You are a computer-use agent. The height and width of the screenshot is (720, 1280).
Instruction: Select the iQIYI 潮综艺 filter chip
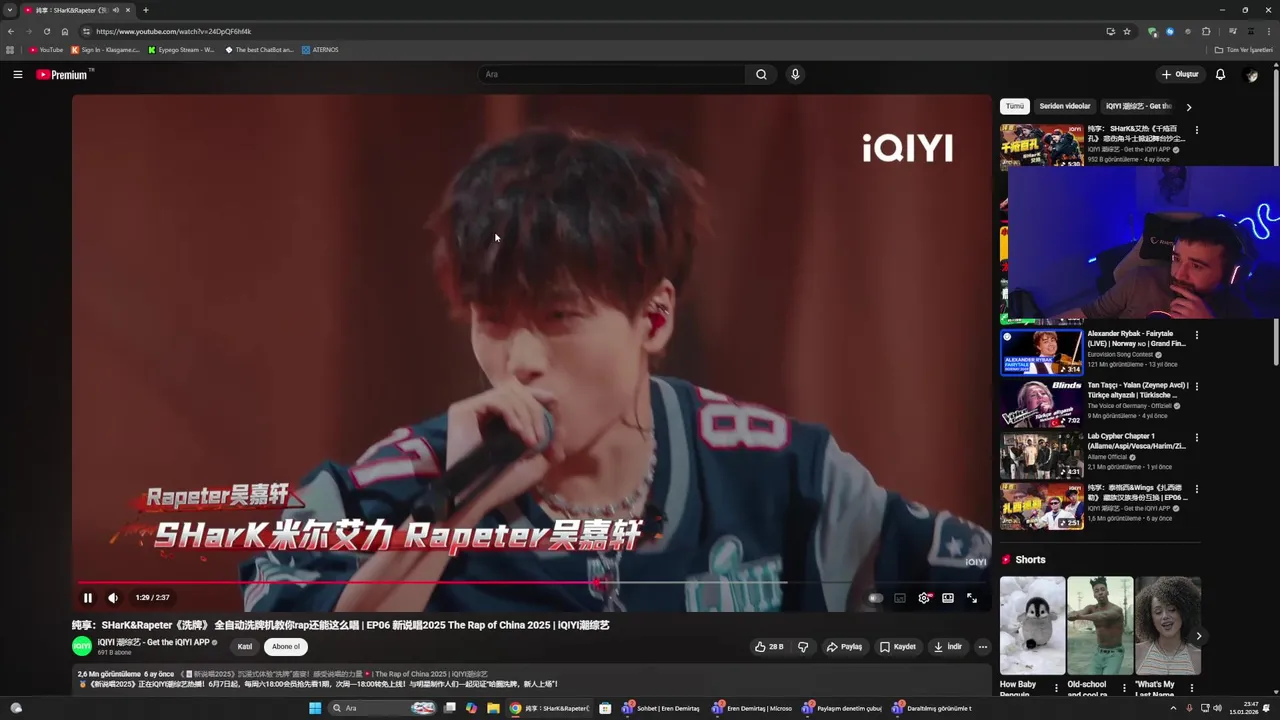tap(1138, 106)
